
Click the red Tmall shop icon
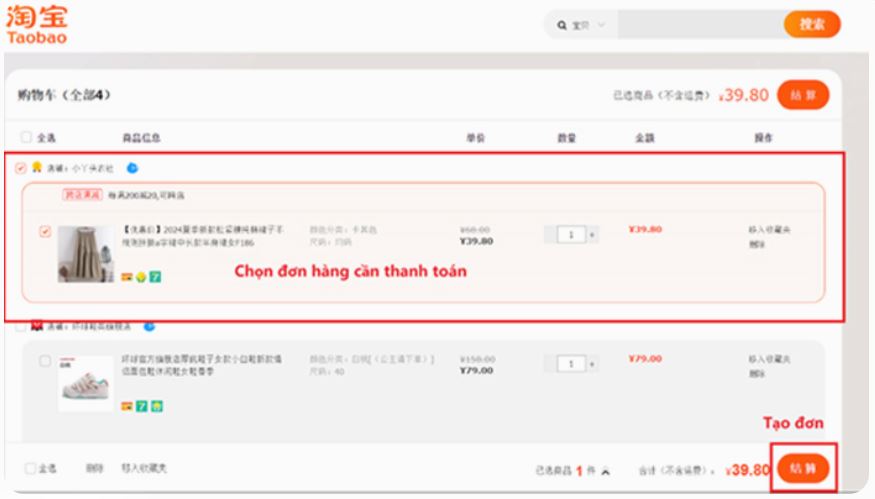coord(37,325)
